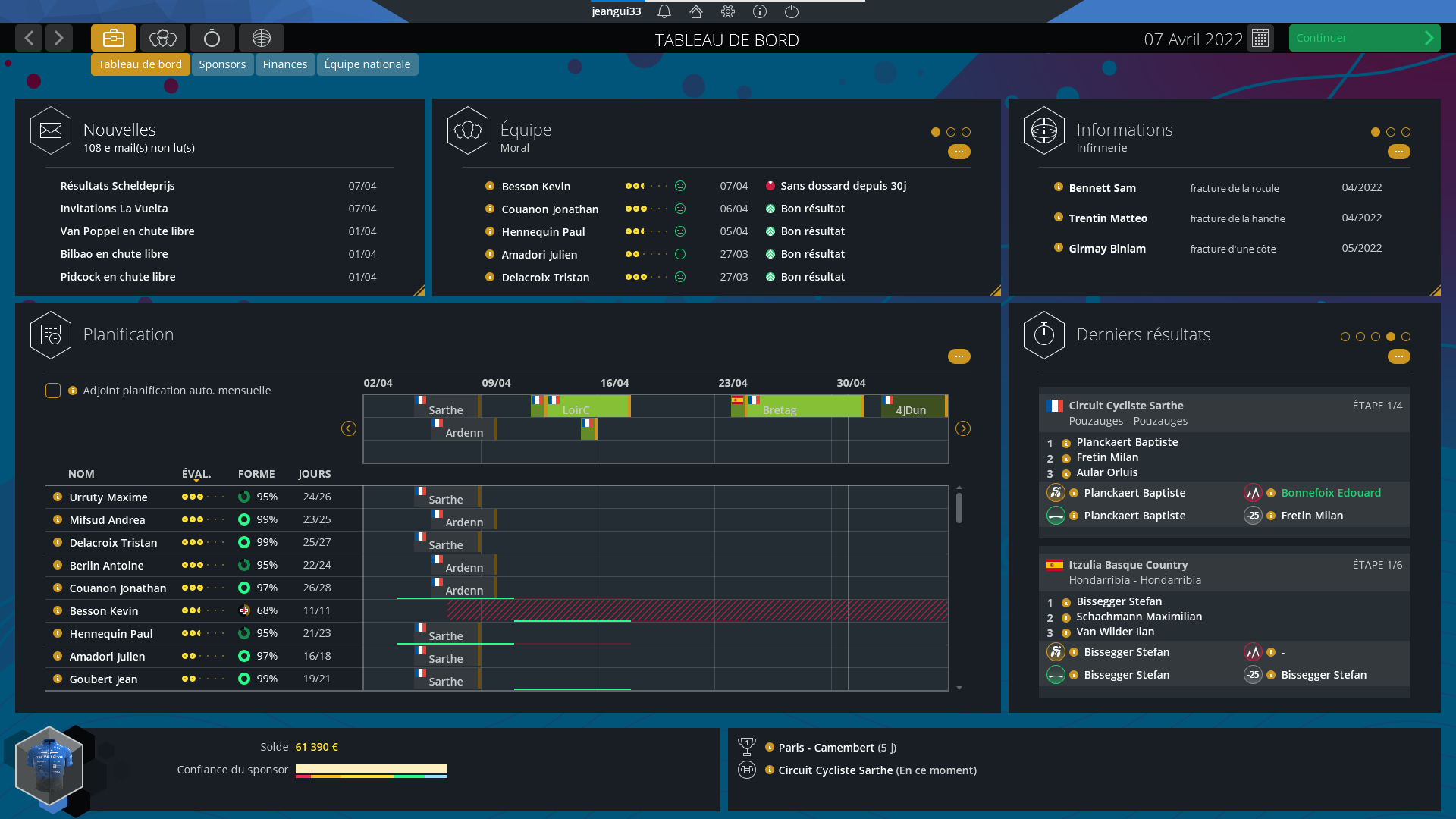
Task: Enable Adjoint planification auto. mensuelle checkbox
Action: (53, 391)
